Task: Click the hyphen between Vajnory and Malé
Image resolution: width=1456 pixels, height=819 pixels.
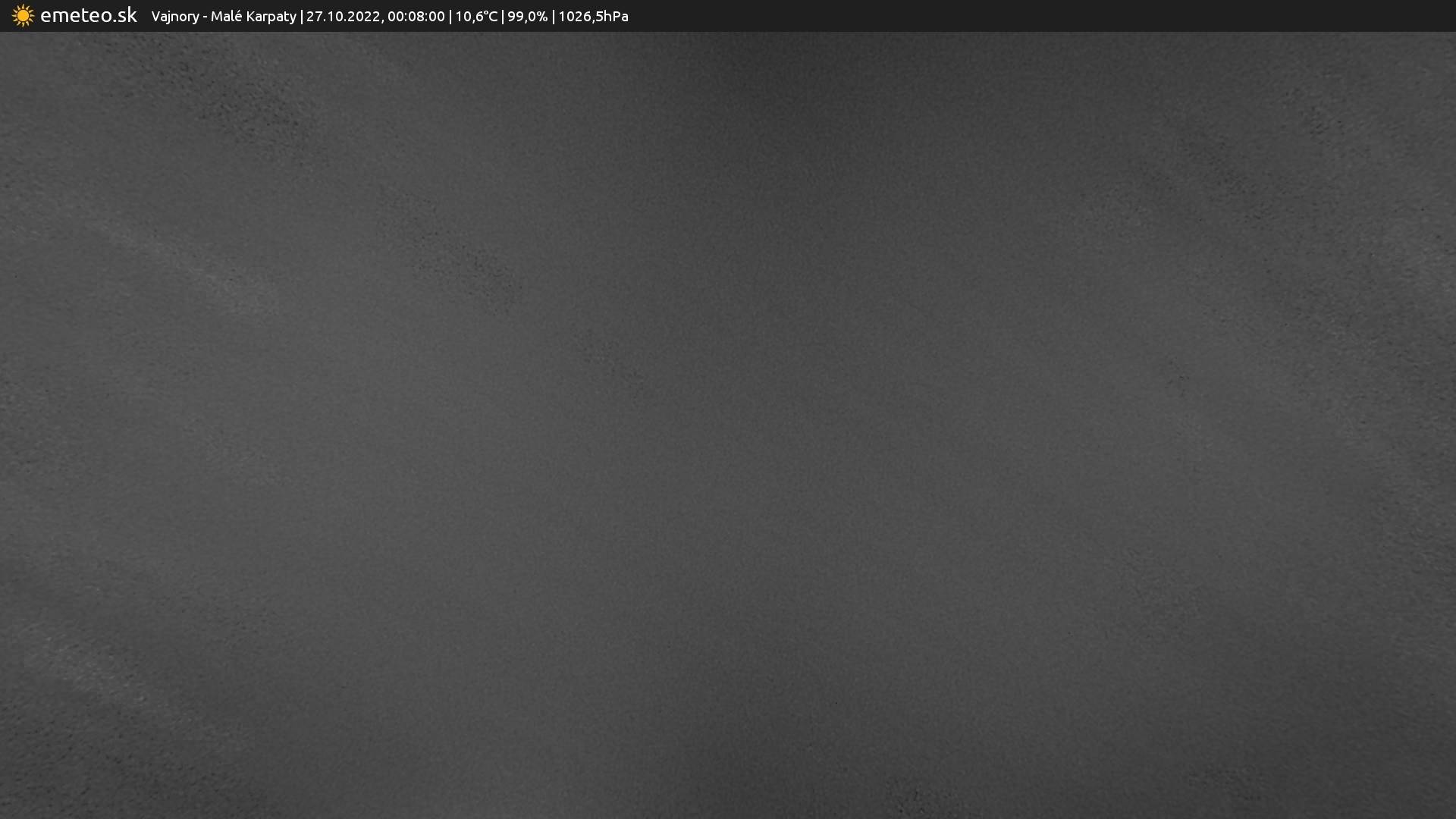Action: [205, 17]
